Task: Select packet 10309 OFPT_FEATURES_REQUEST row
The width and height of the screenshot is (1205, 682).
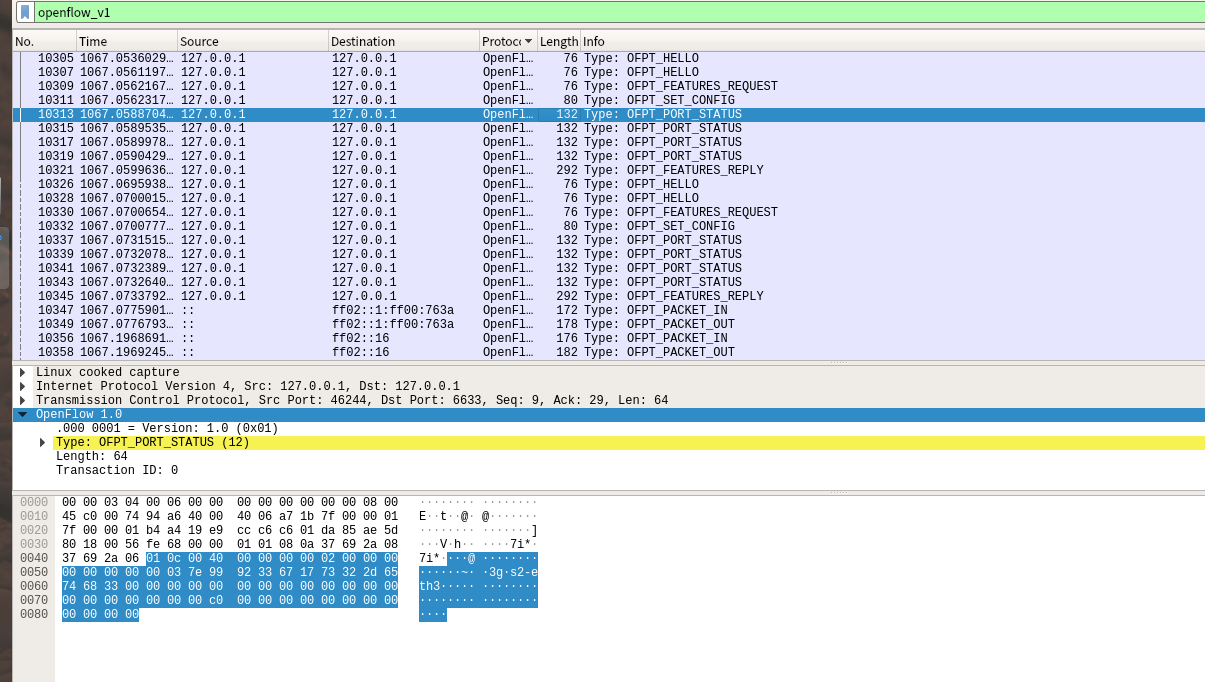Action: (609, 86)
